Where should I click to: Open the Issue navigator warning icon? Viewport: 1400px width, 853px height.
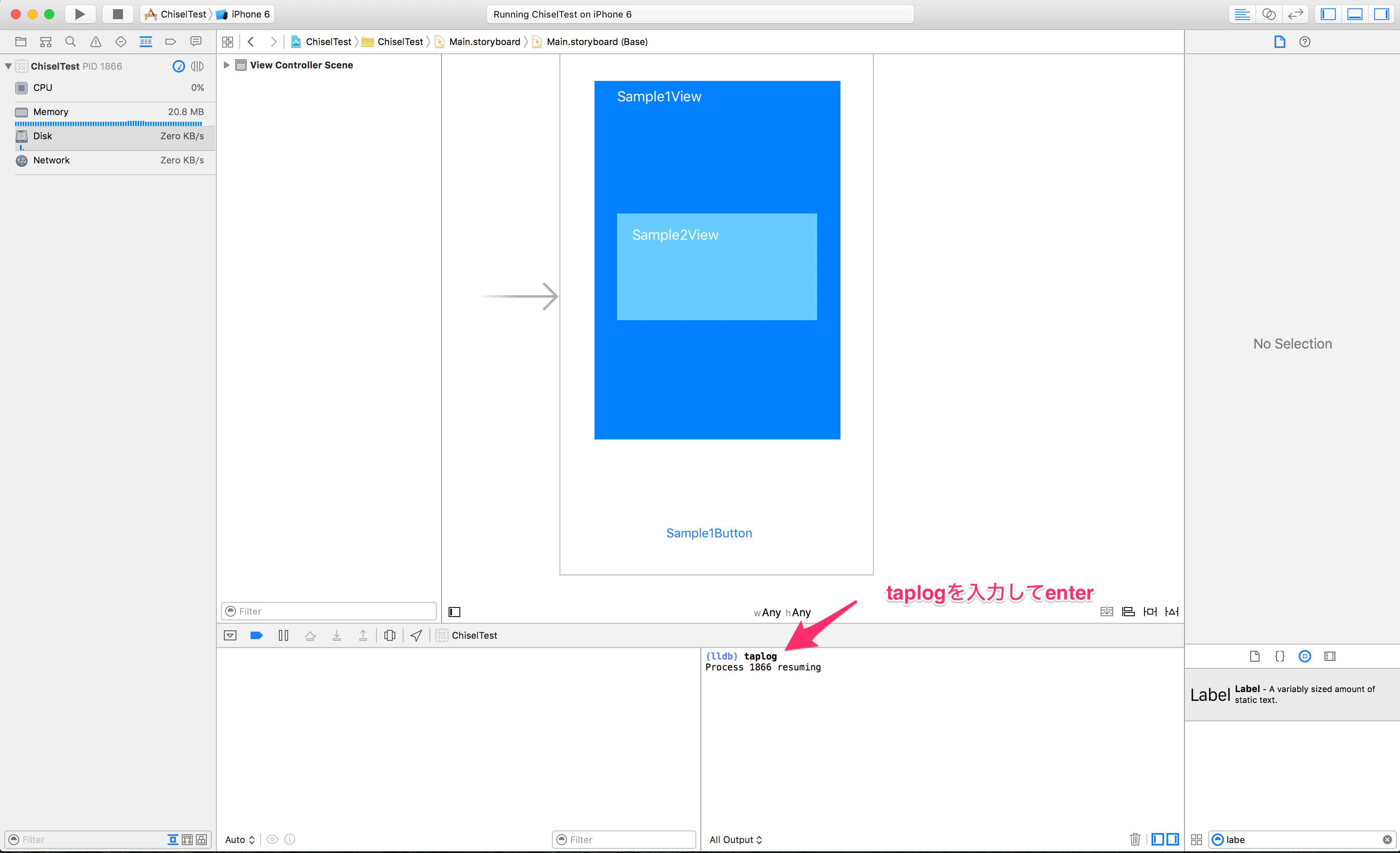[x=96, y=42]
